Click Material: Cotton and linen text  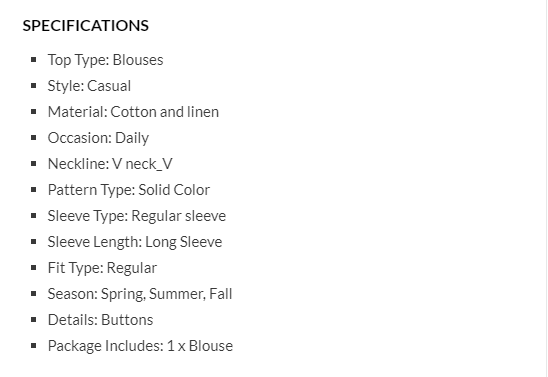pyautogui.click(x=133, y=112)
